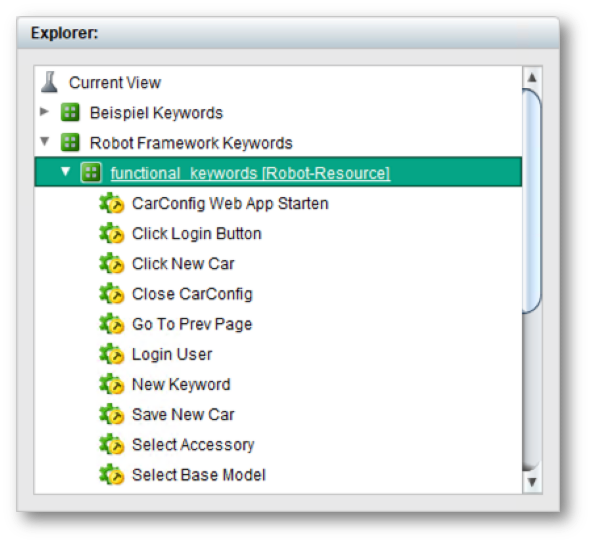
Task: Click the keyword icon beside Go To Prev Page
Action: 112,324
